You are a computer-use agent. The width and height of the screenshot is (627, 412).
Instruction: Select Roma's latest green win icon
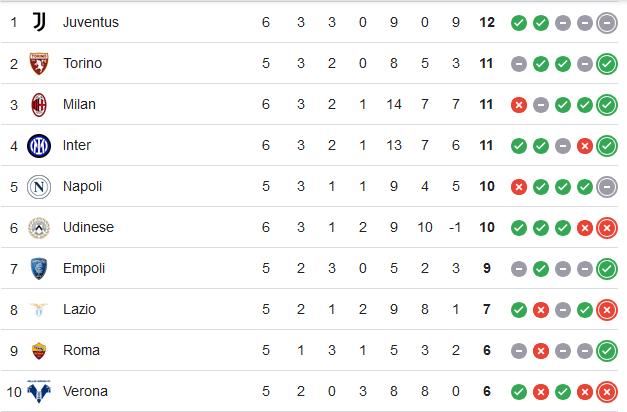click(x=607, y=351)
